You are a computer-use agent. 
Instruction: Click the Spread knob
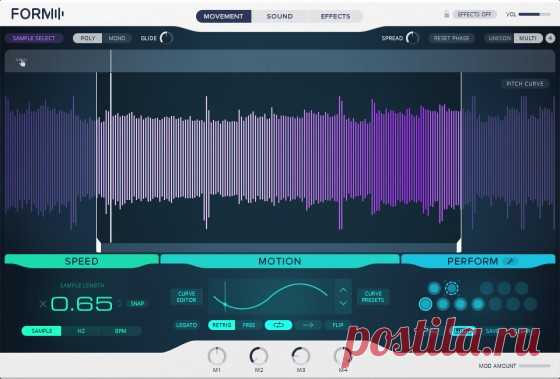point(412,38)
